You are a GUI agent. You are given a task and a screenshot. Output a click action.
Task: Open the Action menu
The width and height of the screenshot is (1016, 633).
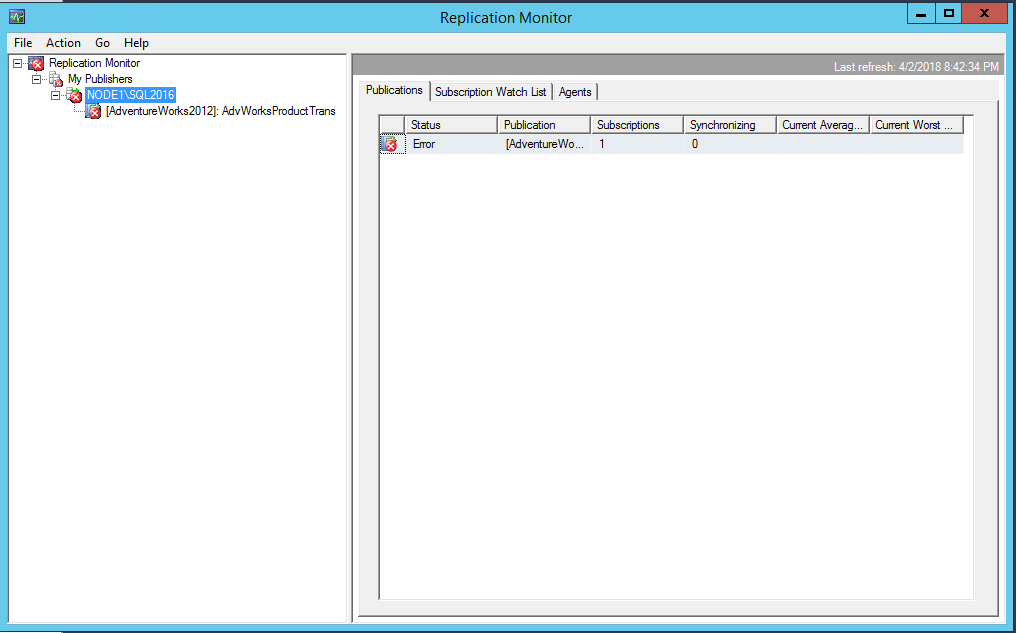tap(63, 42)
